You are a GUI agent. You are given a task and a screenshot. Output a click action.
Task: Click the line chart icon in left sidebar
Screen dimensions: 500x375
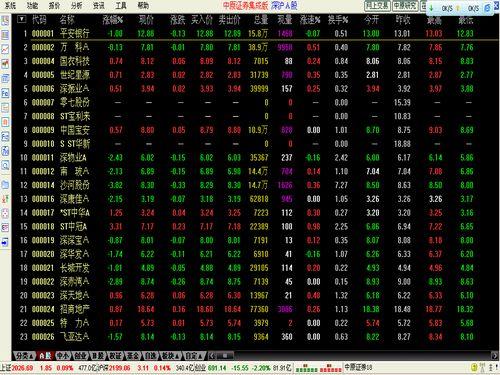(5, 49)
